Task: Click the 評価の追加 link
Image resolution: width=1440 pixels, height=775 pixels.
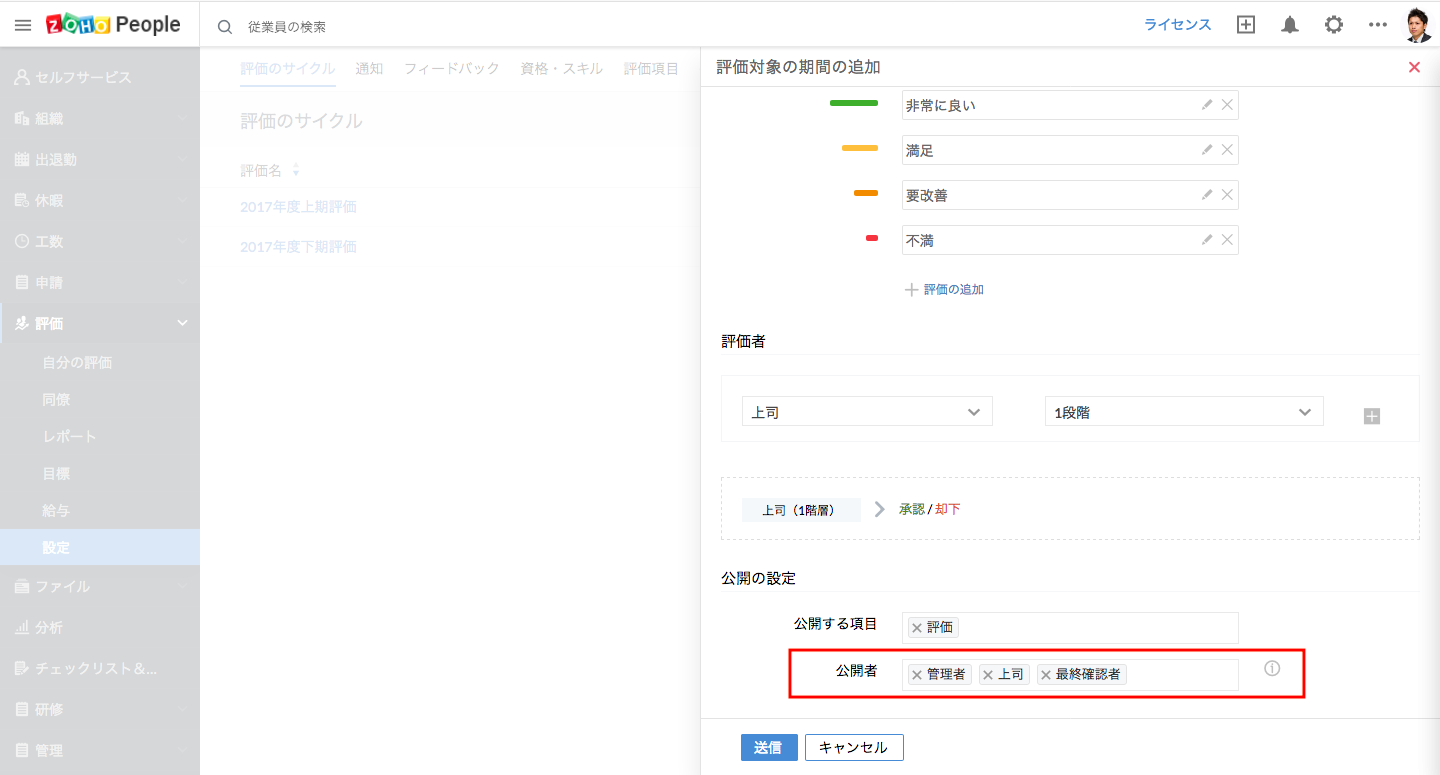Action: (952, 289)
